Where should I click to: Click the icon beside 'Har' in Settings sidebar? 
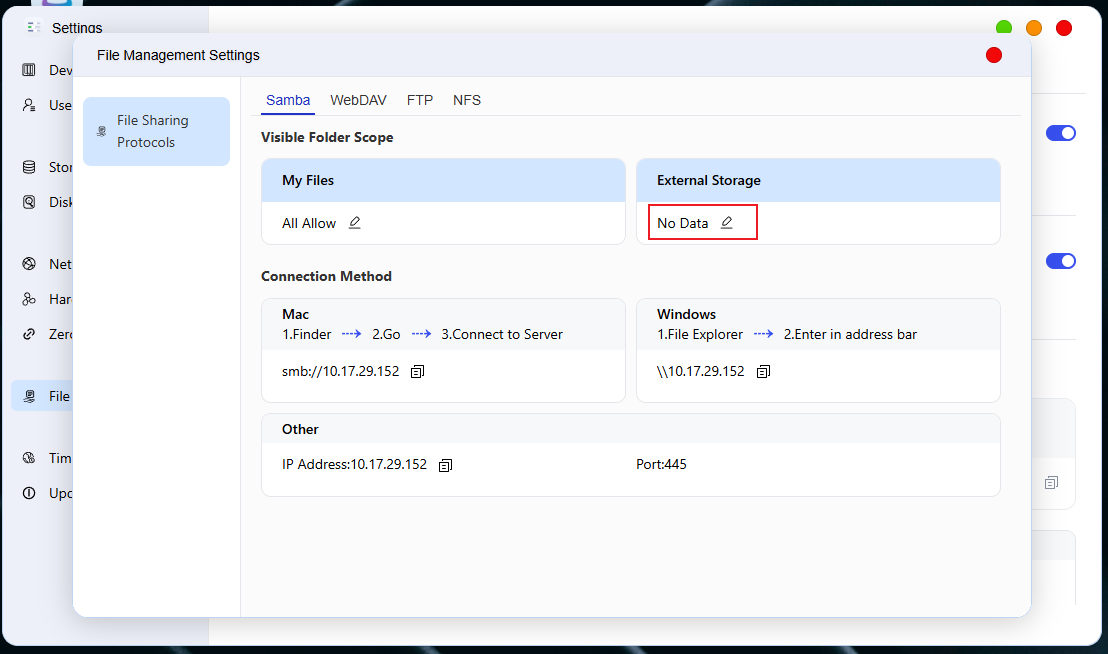[29, 299]
